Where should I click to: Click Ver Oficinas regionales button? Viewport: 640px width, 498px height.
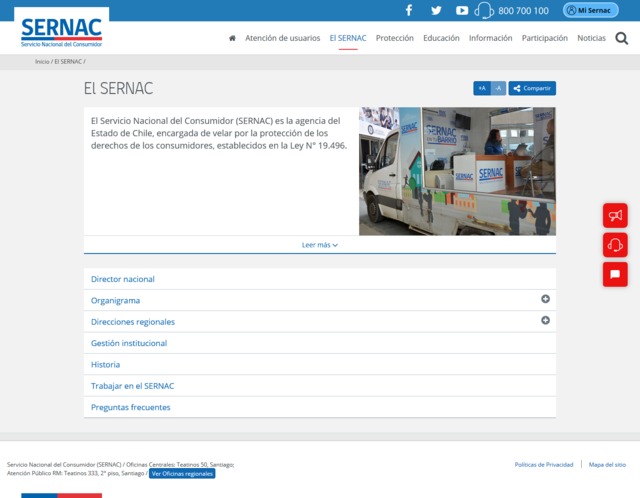coord(182,473)
